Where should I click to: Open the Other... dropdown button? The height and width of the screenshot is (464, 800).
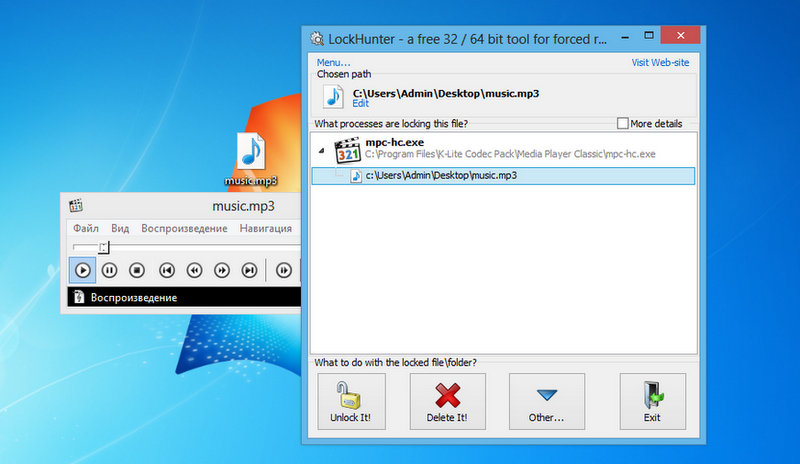(x=546, y=402)
